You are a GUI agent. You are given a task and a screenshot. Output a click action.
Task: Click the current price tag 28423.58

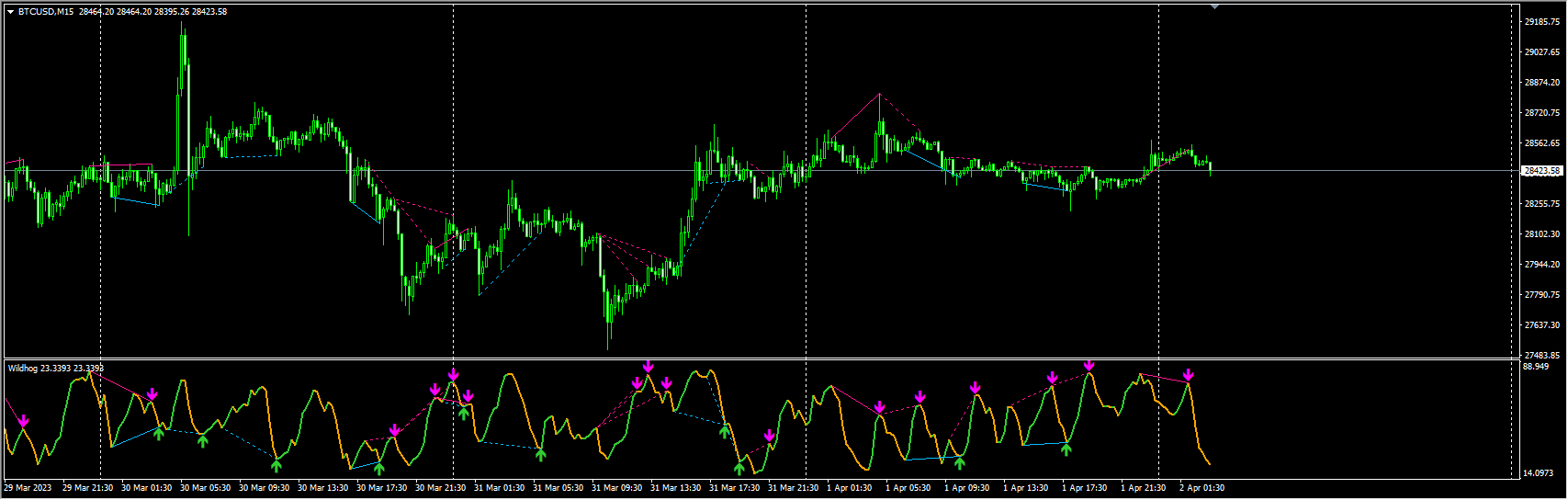pos(1542,171)
